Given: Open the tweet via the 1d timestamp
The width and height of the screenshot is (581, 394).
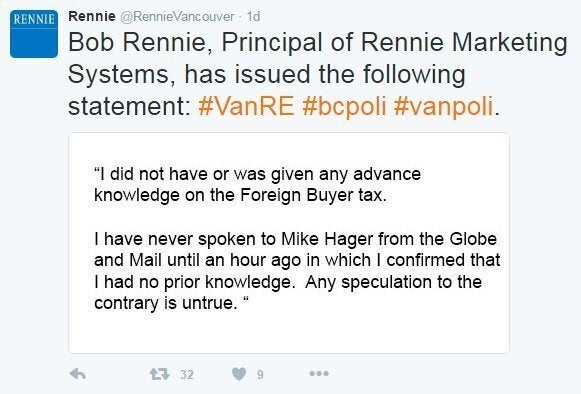Looking at the screenshot, I should 253,17.
